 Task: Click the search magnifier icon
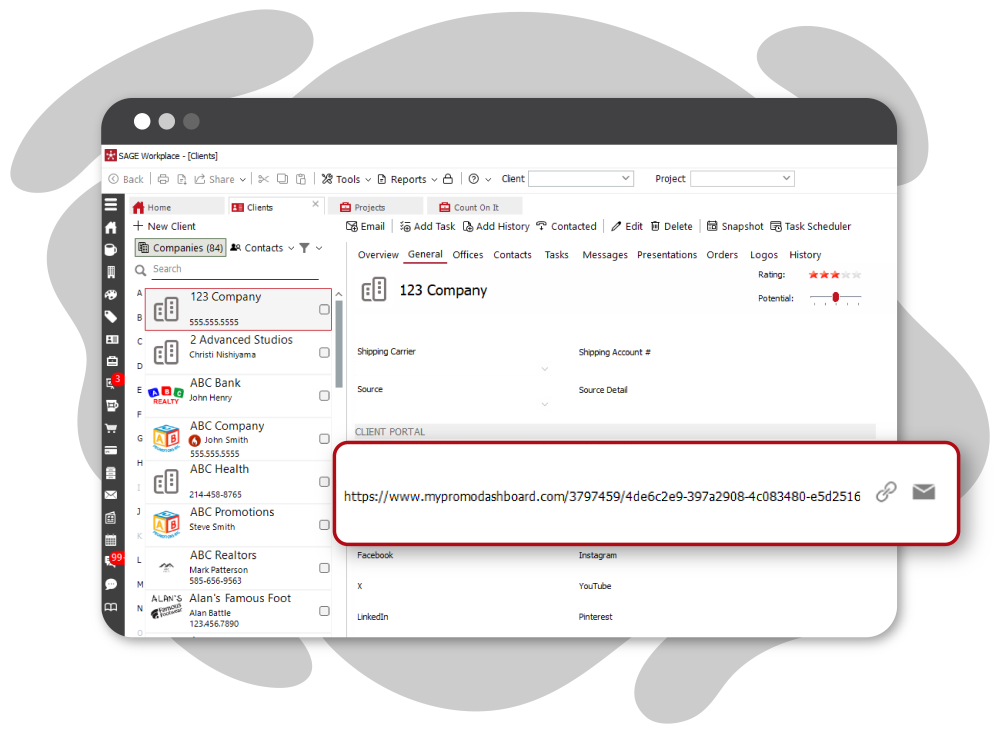140,270
